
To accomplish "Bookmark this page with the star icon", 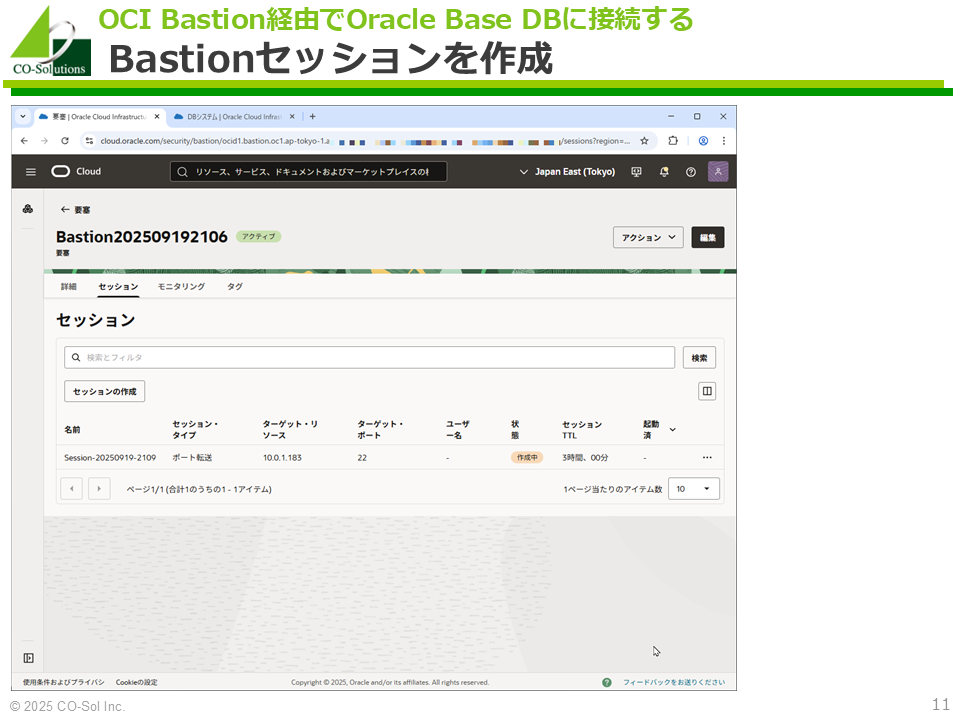I will point(644,141).
